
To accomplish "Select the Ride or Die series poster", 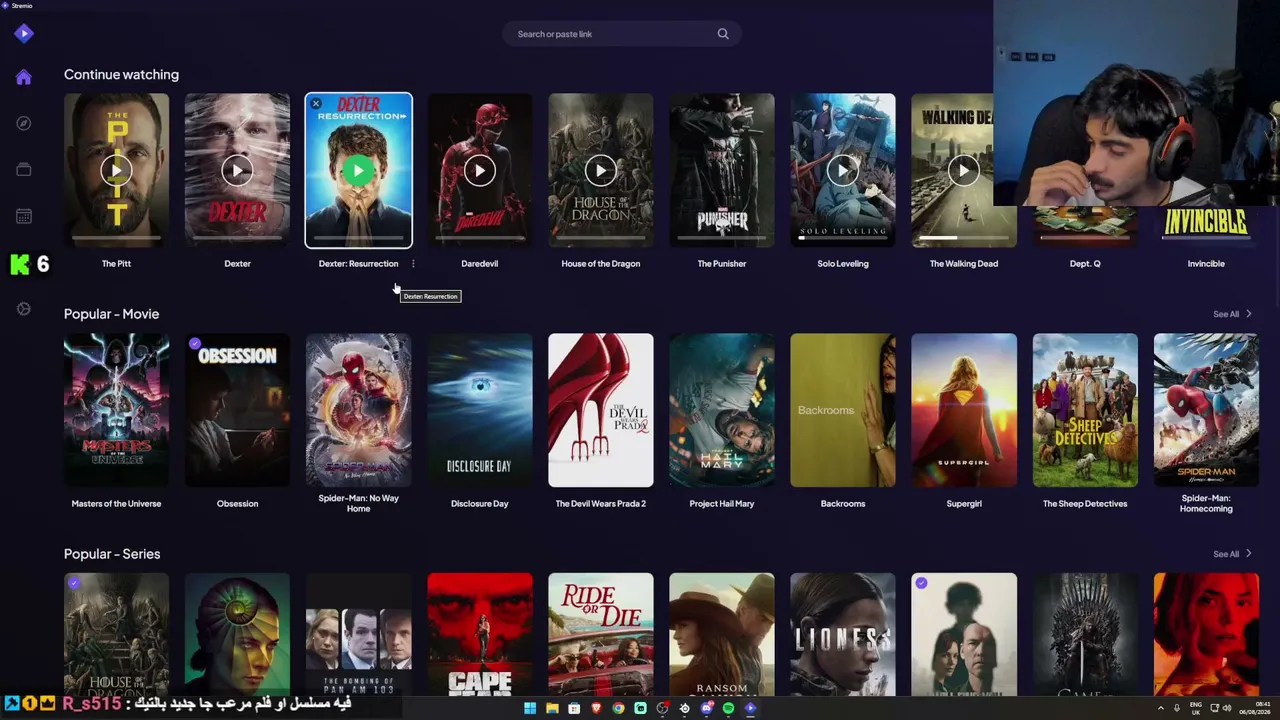I will [600, 634].
